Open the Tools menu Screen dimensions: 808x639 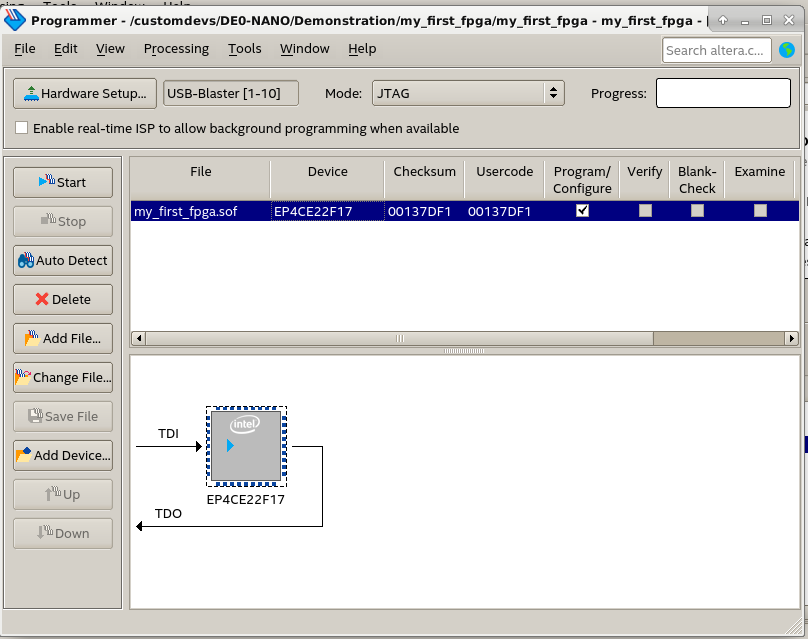(x=245, y=49)
